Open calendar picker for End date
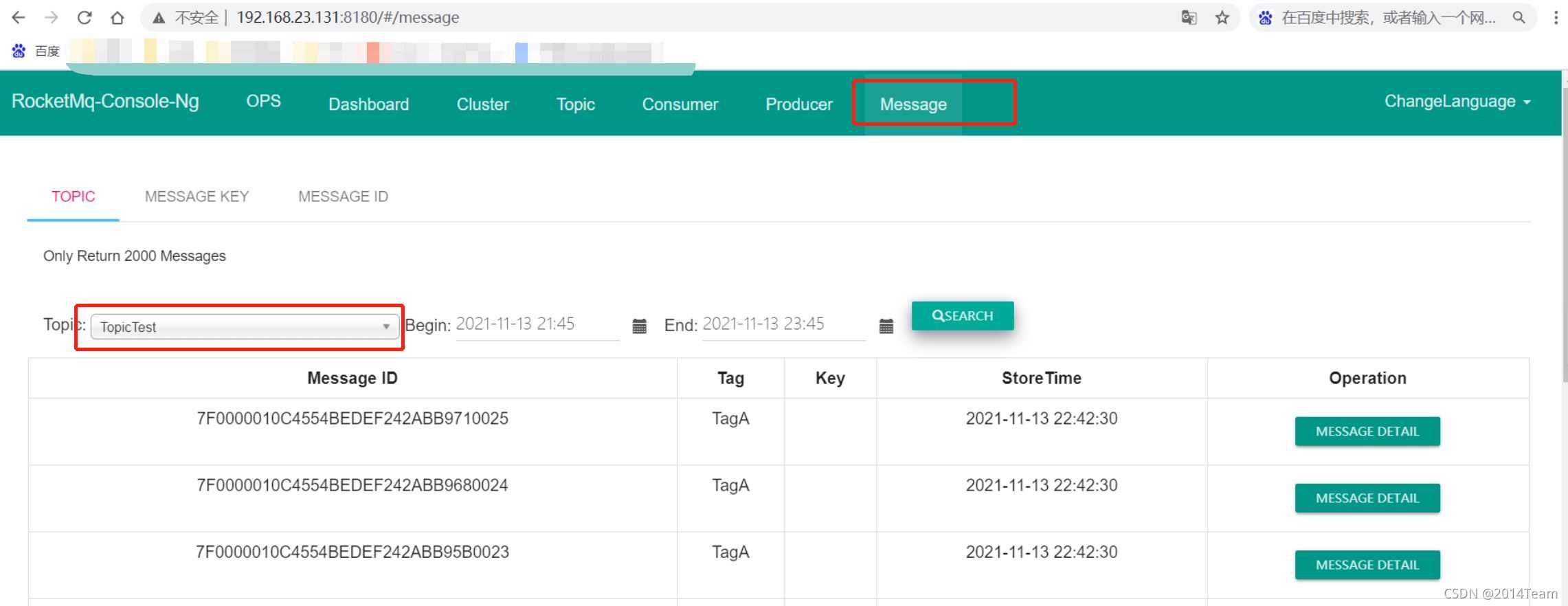The height and width of the screenshot is (606, 1568). pos(886,326)
